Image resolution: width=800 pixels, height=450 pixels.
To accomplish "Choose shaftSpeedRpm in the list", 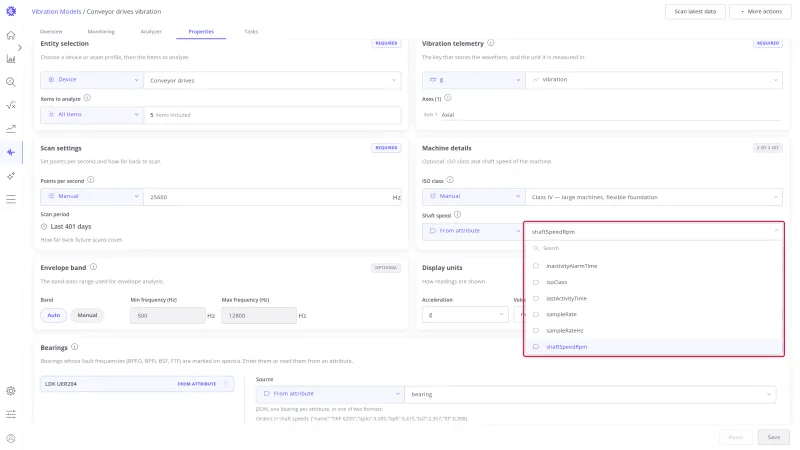I will tap(654, 347).
